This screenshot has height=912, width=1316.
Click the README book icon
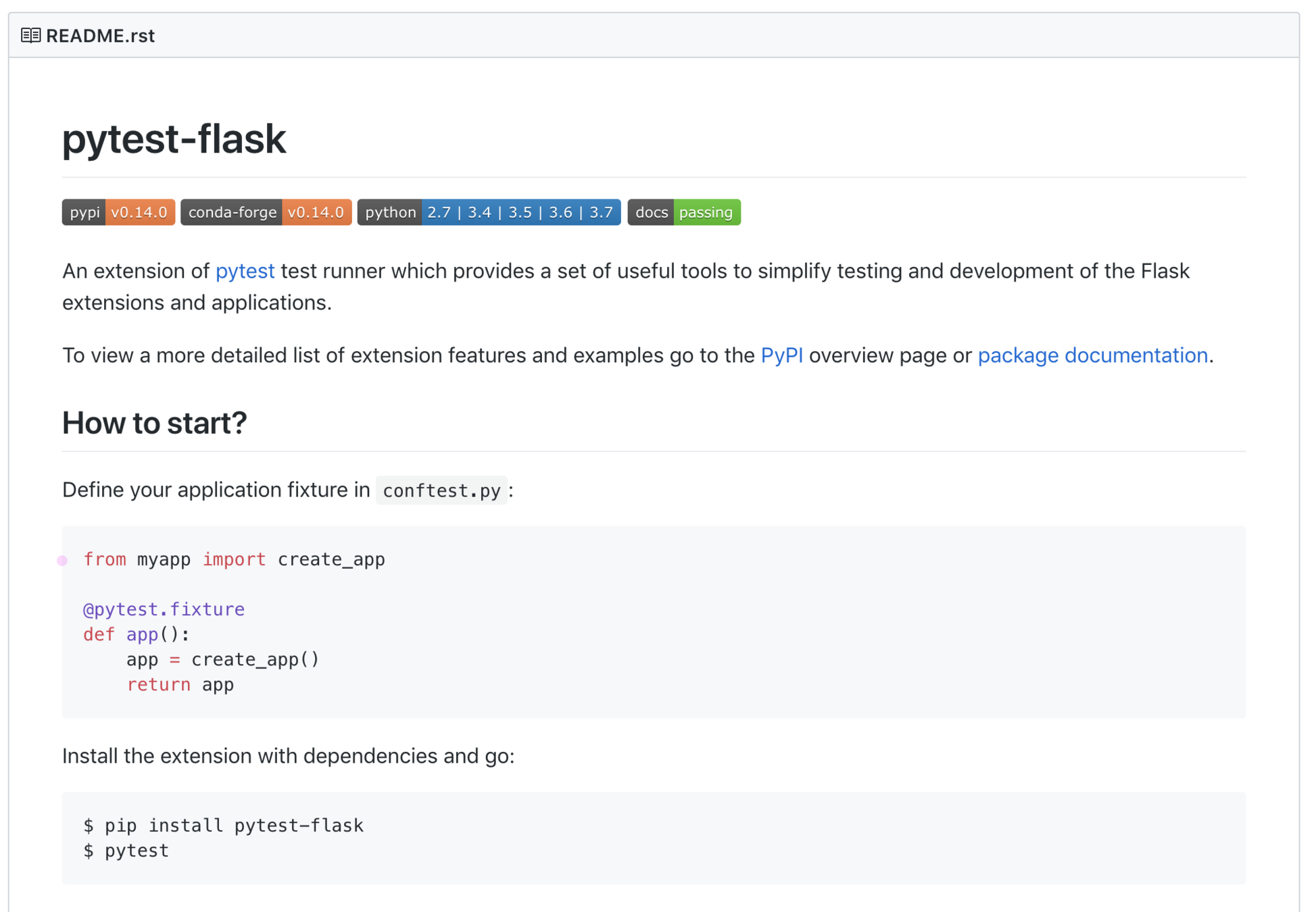[30, 35]
